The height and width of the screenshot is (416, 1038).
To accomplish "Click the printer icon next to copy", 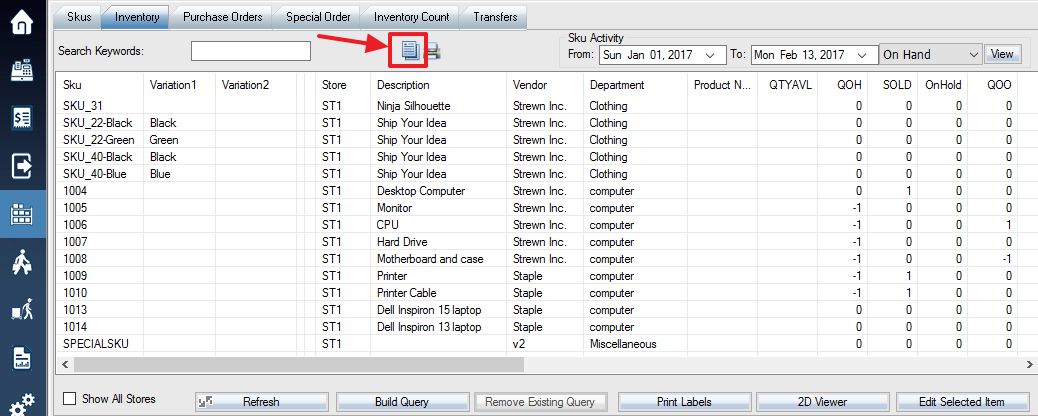I will [x=432, y=50].
